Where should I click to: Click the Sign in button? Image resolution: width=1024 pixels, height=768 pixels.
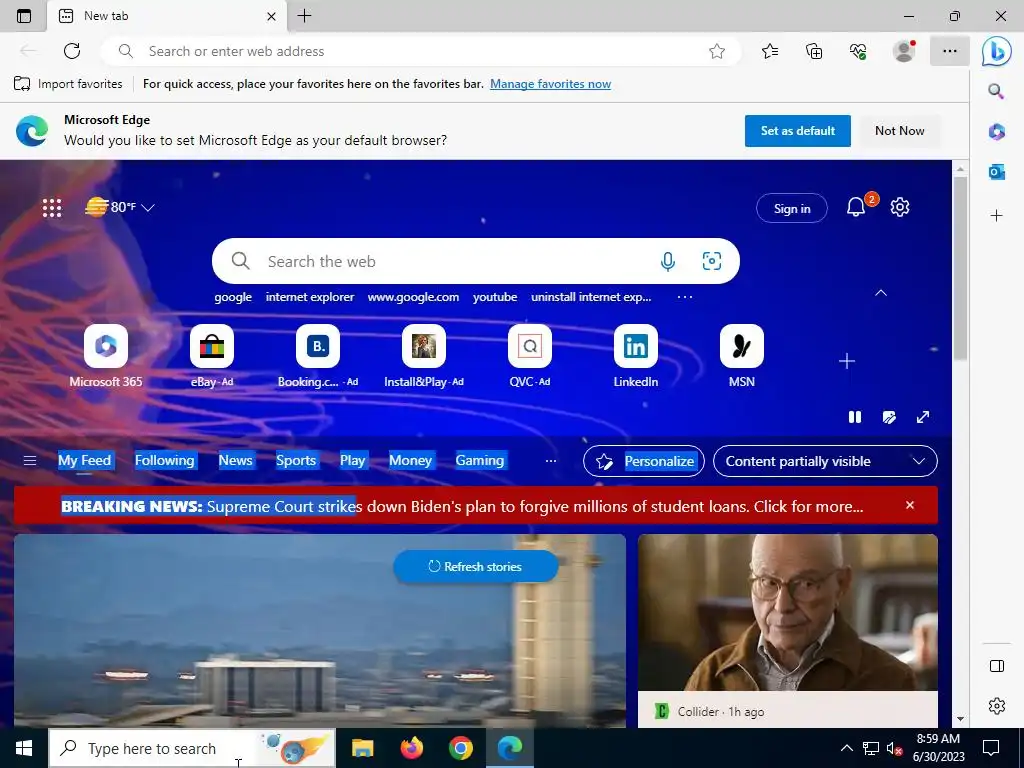point(792,208)
